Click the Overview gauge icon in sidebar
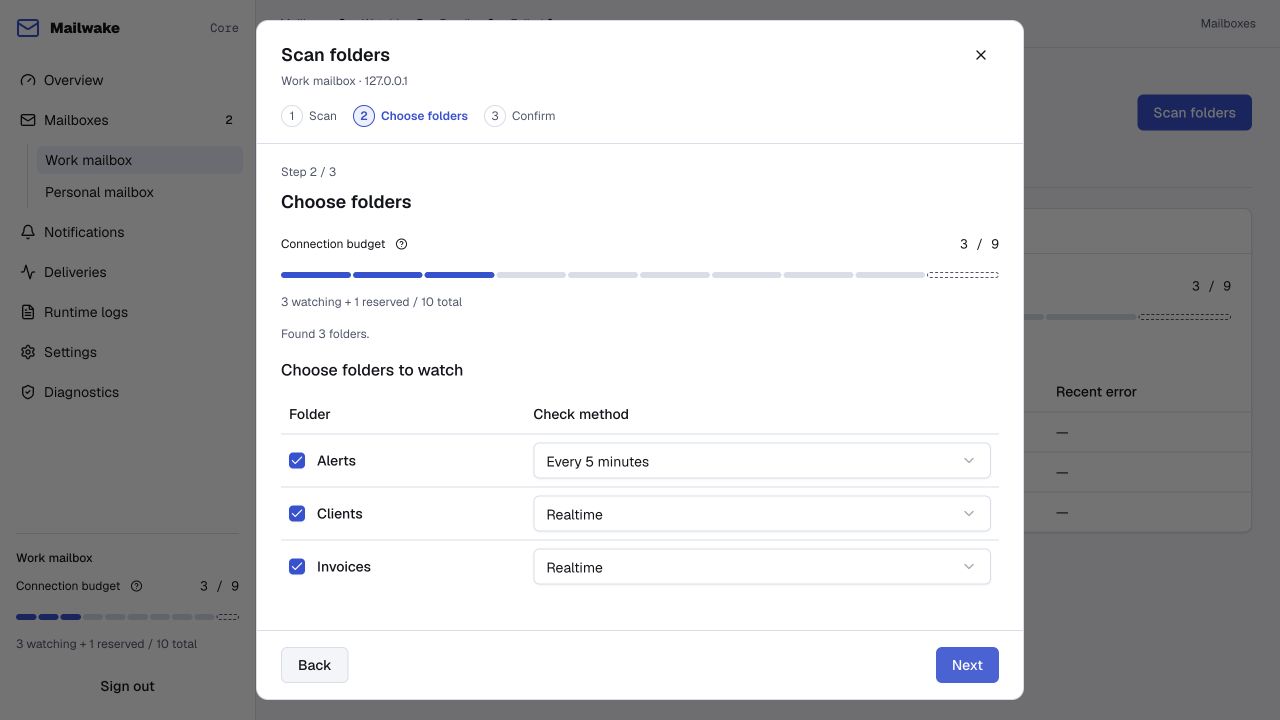This screenshot has width=1280, height=720. tap(28, 80)
